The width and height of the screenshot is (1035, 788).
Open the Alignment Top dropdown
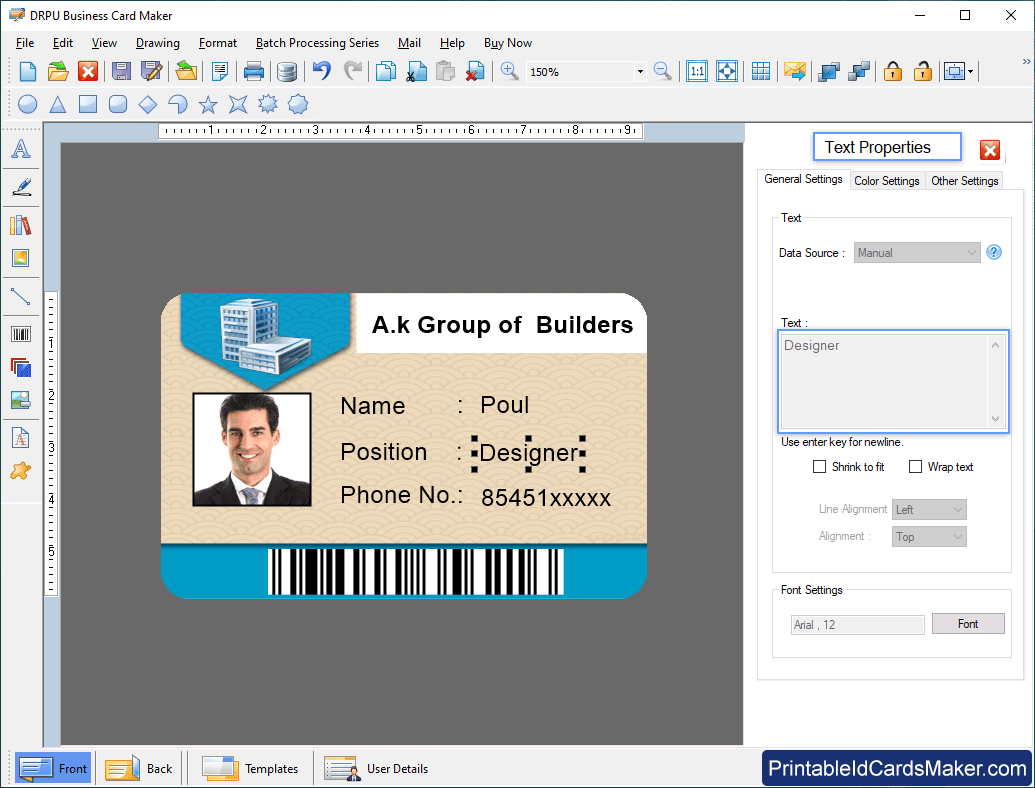click(x=929, y=537)
